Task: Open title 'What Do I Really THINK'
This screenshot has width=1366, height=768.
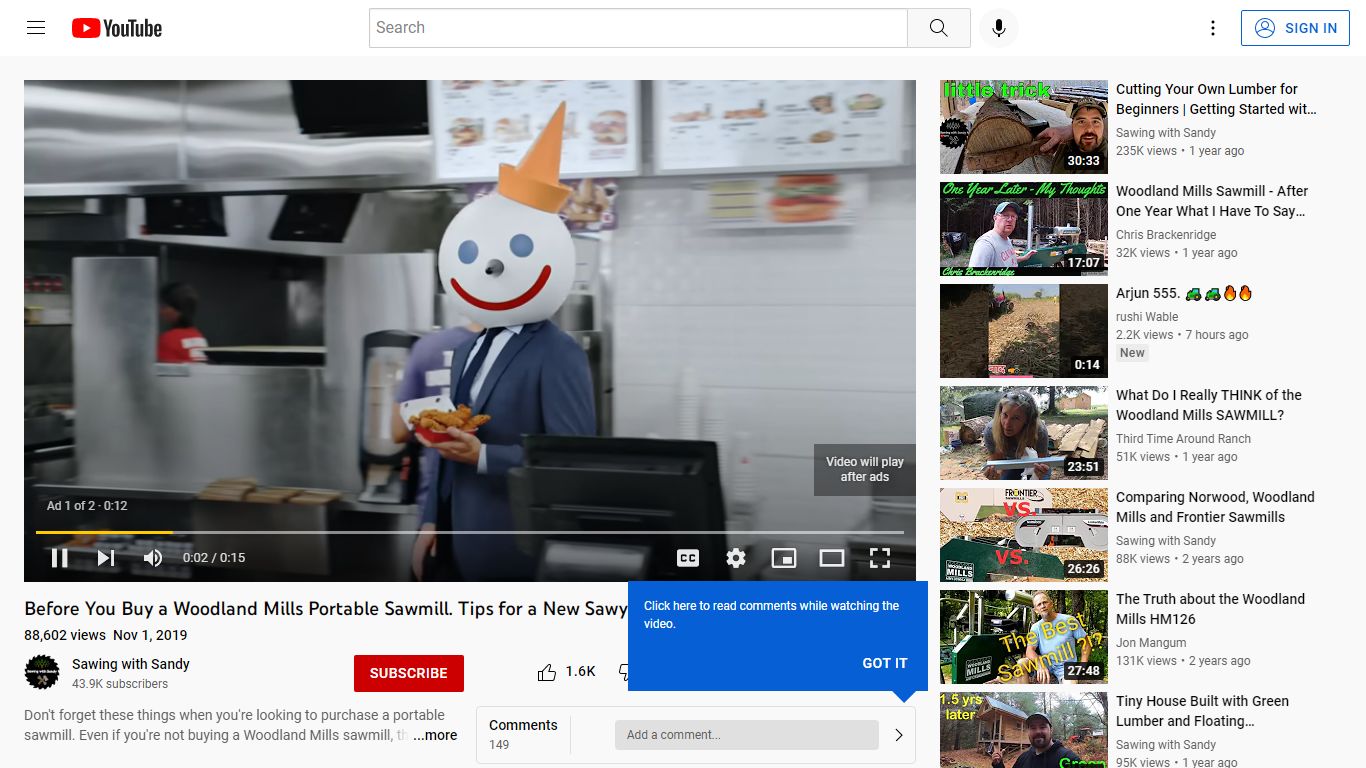Action: (x=1209, y=405)
